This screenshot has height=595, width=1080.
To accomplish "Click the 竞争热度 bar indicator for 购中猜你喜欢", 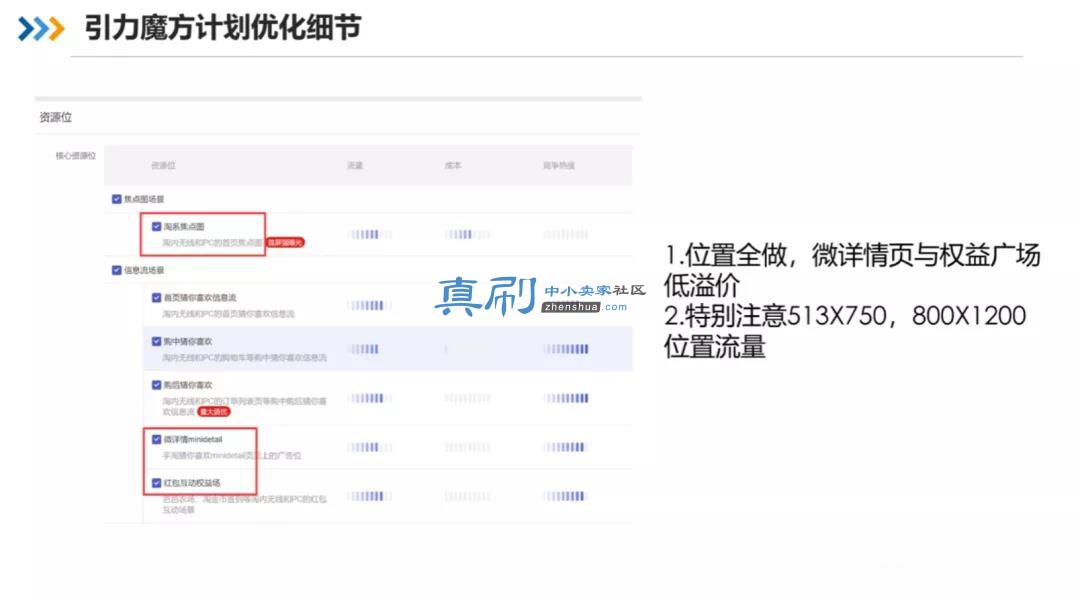I will point(565,349).
